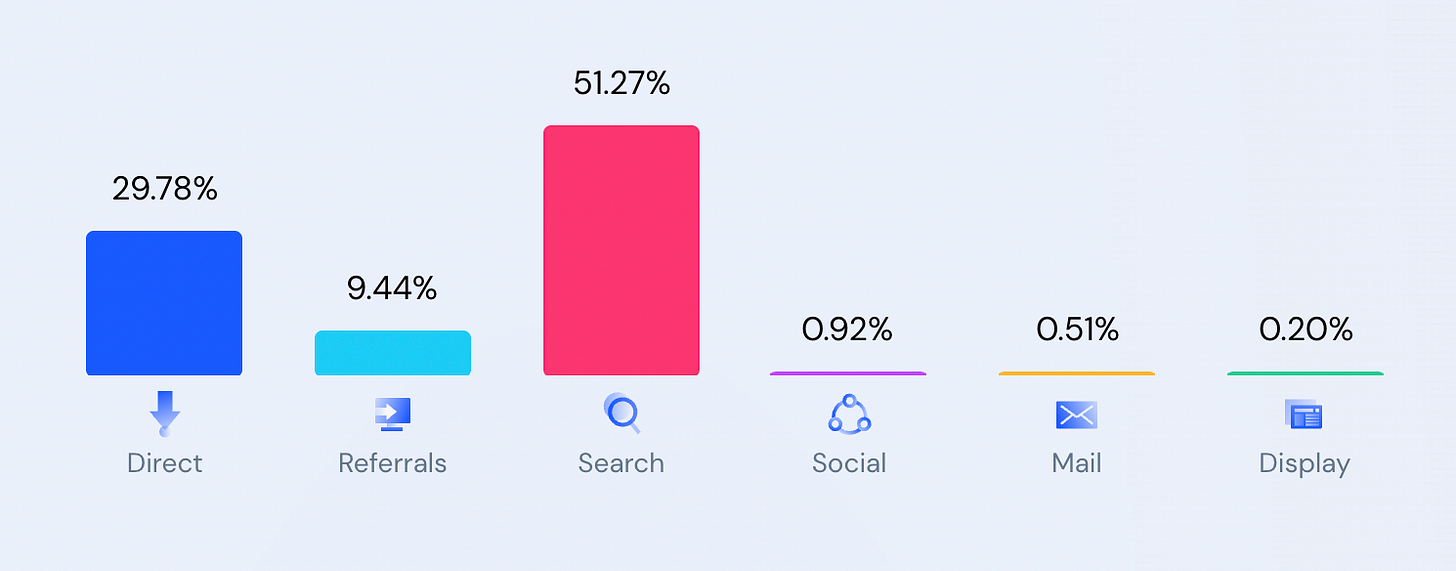The width and height of the screenshot is (1456, 571).
Task: Click the Direct label text
Action: click(x=165, y=463)
